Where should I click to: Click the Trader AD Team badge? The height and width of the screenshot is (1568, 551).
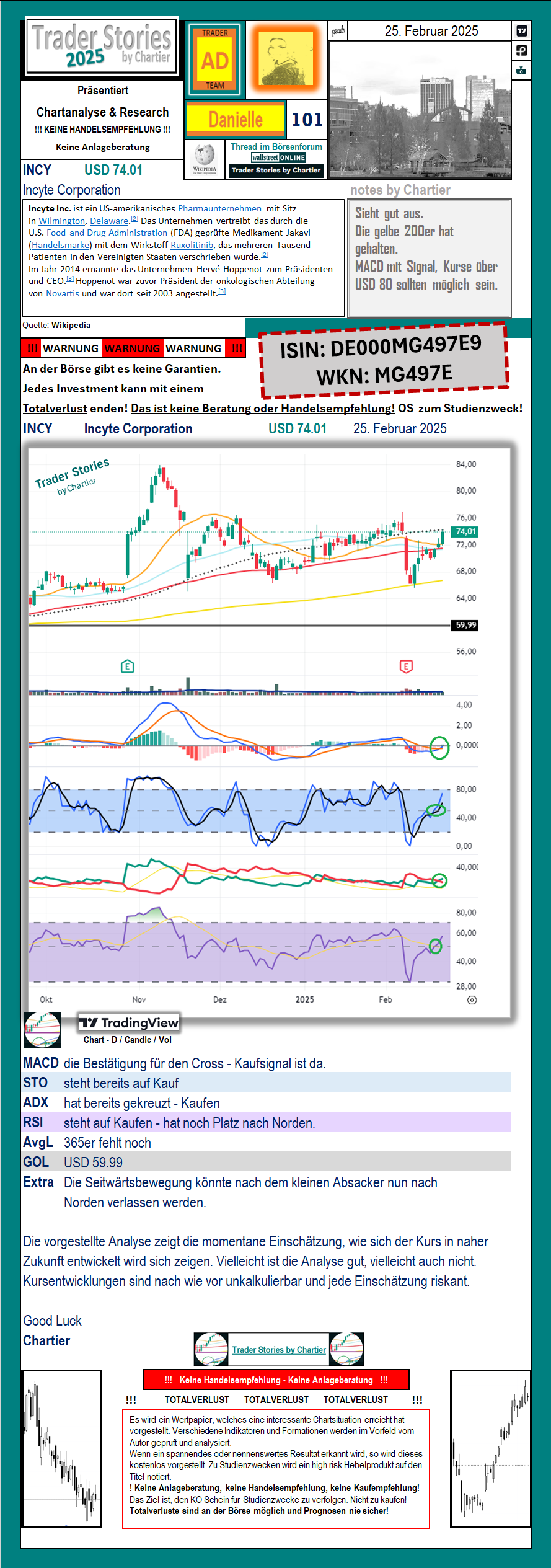pyautogui.click(x=215, y=60)
